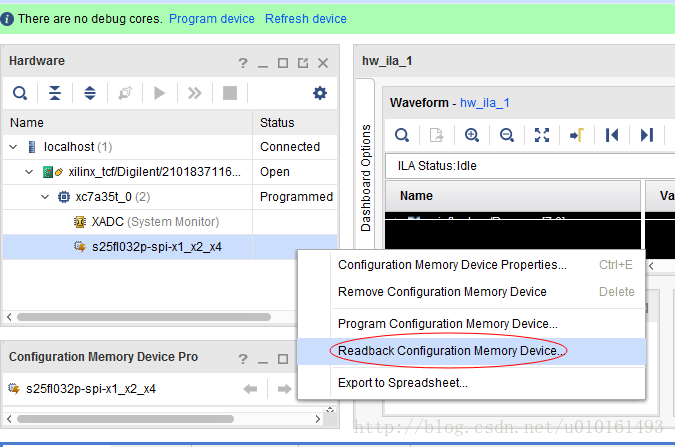The width and height of the screenshot is (675, 447).
Task: Click the Program device link
Action: click(x=211, y=19)
